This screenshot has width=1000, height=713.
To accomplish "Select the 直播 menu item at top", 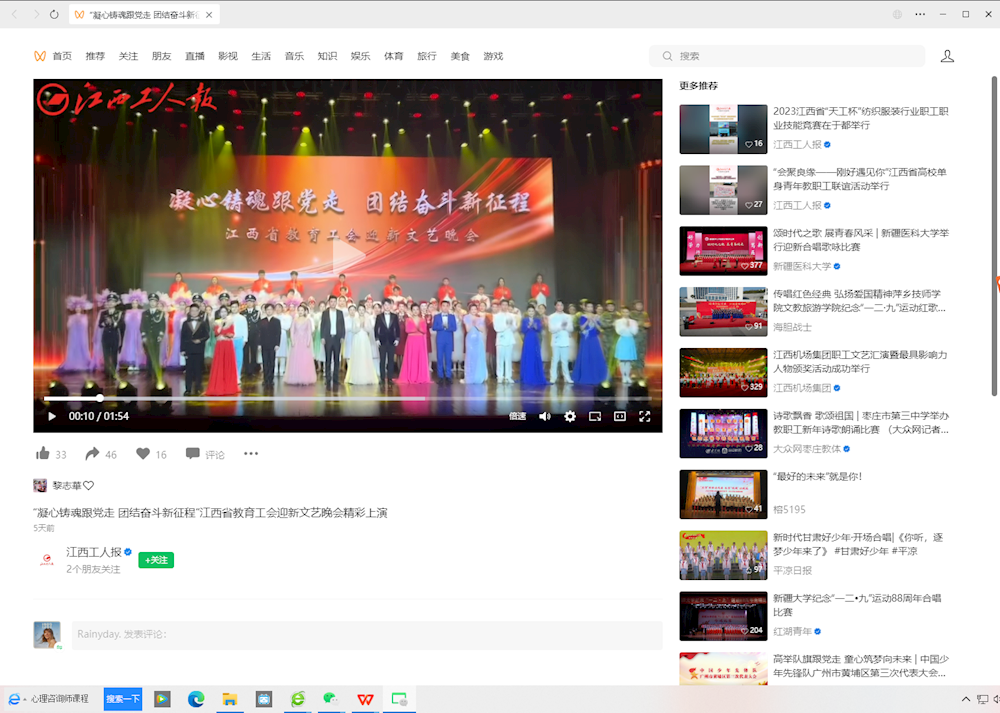I will coord(195,56).
